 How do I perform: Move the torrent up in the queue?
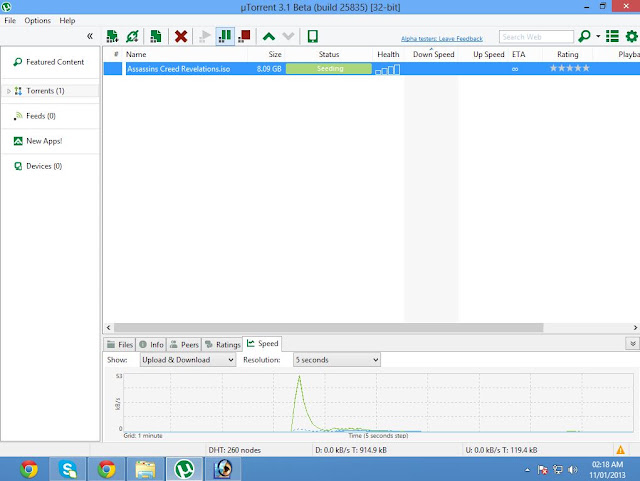269,37
